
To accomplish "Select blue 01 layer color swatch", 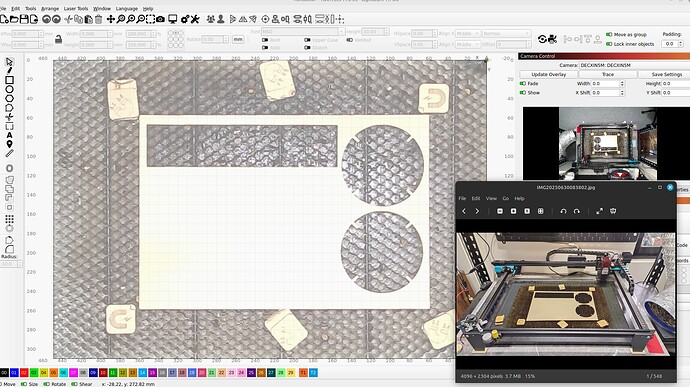I will coord(14,373).
